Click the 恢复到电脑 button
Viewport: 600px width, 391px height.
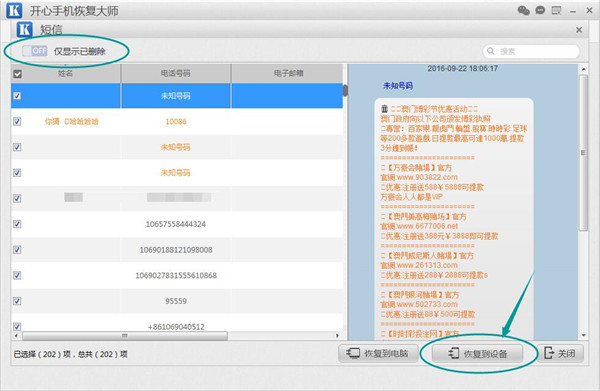(x=377, y=354)
